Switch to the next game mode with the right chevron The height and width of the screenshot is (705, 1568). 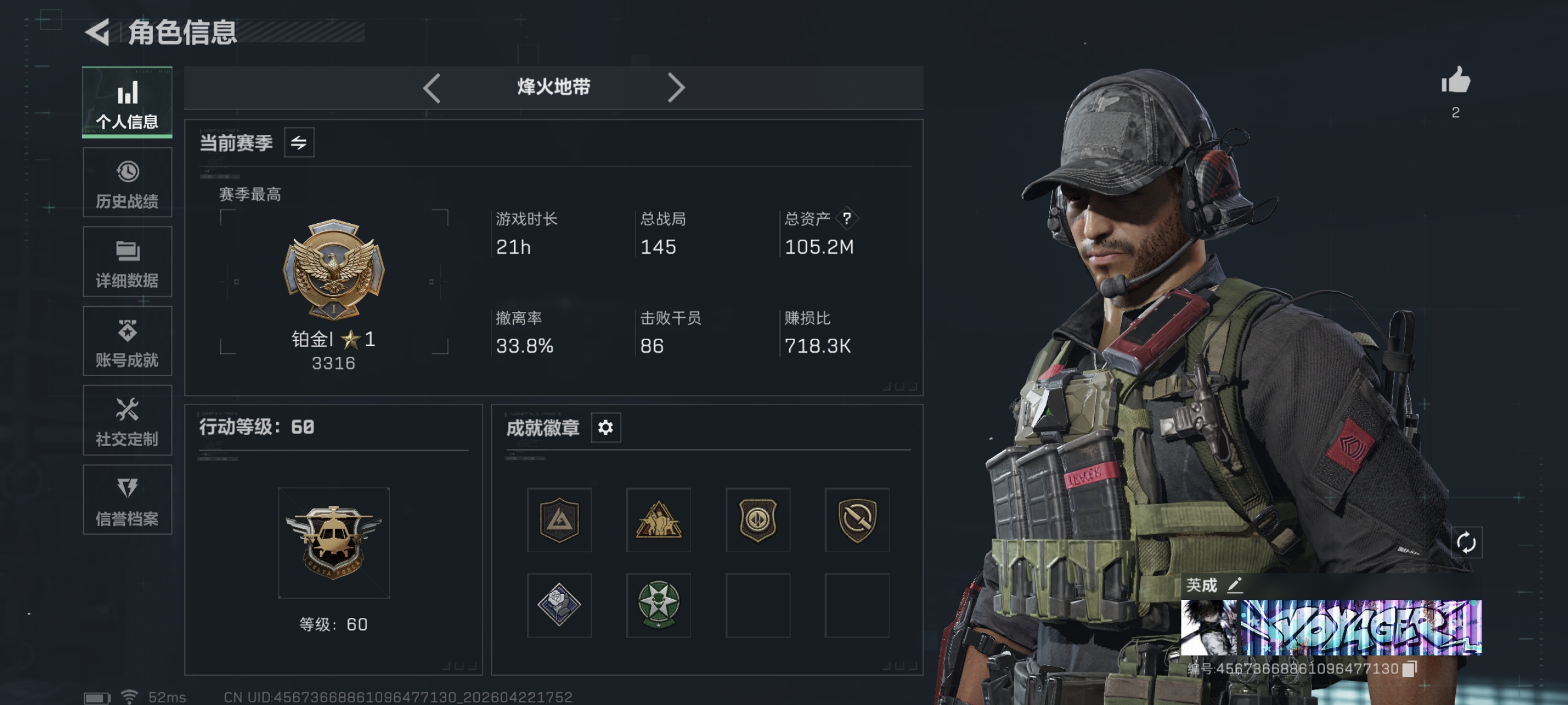coord(676,88)
